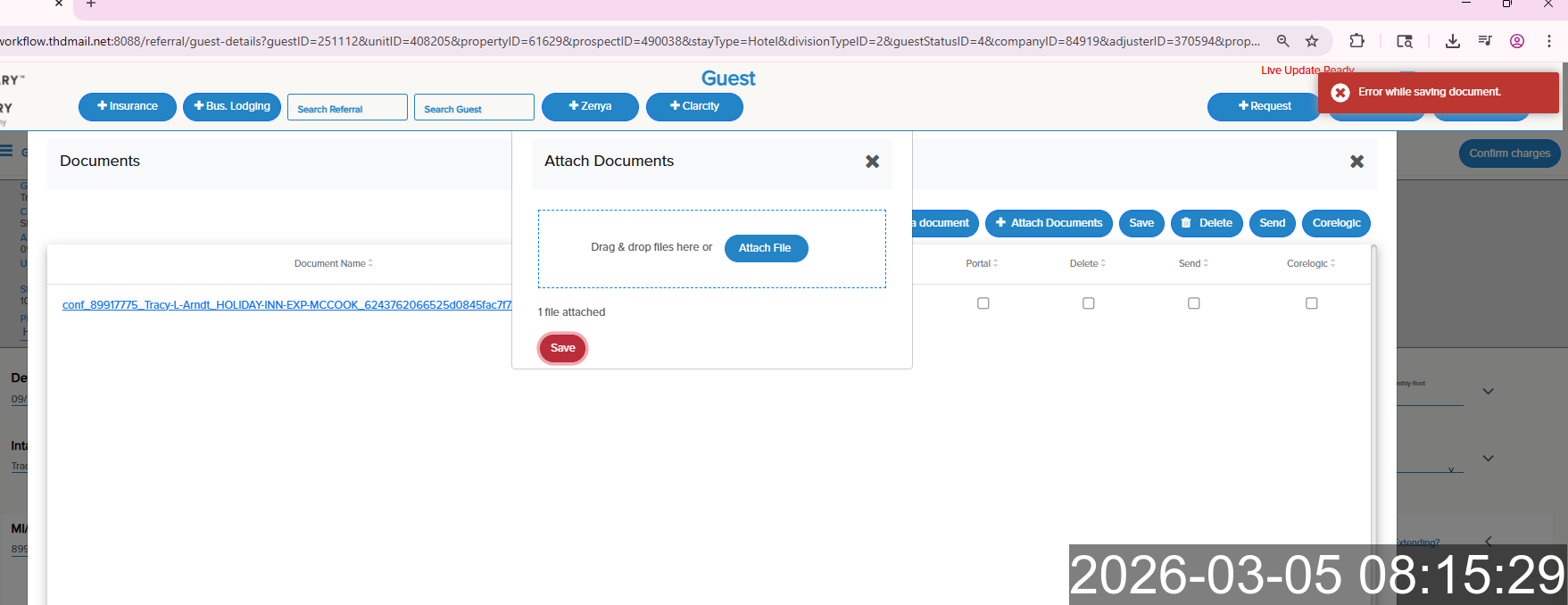This screenshot has height=605, width=1568.
Task: Open the conf_89917775 Tracy-L-Arndt document link
Action: [286, 305]
